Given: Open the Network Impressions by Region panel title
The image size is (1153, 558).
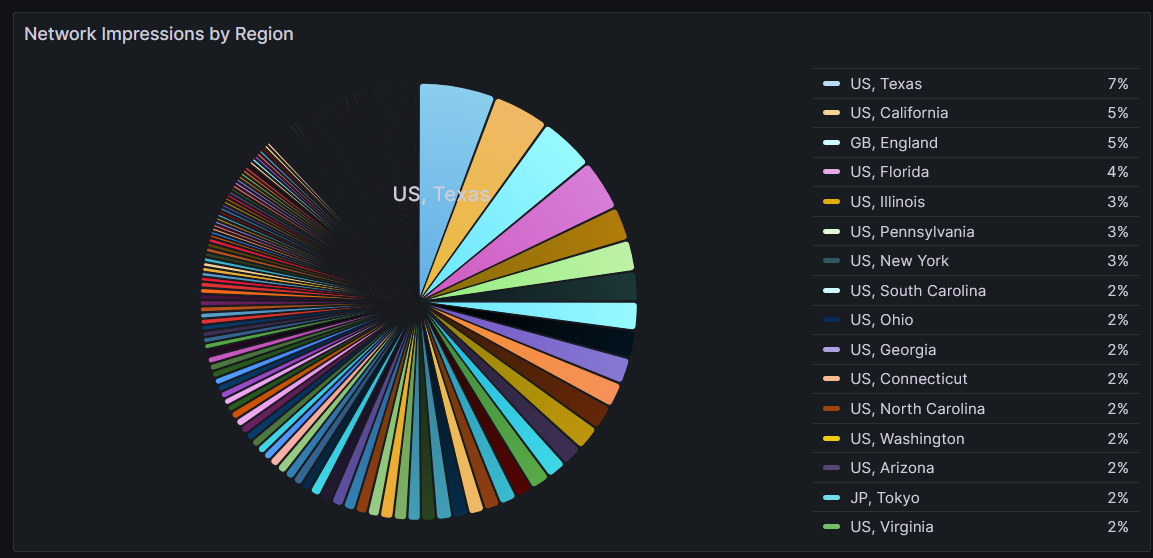Looking at the screenshot, I should [158, 34].
